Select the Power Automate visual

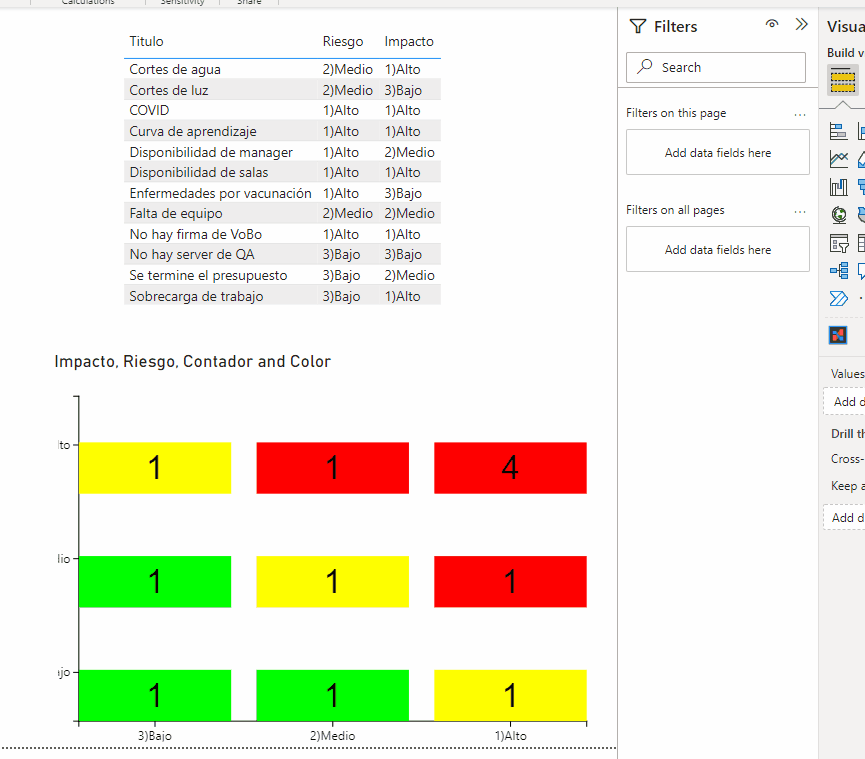838,298
